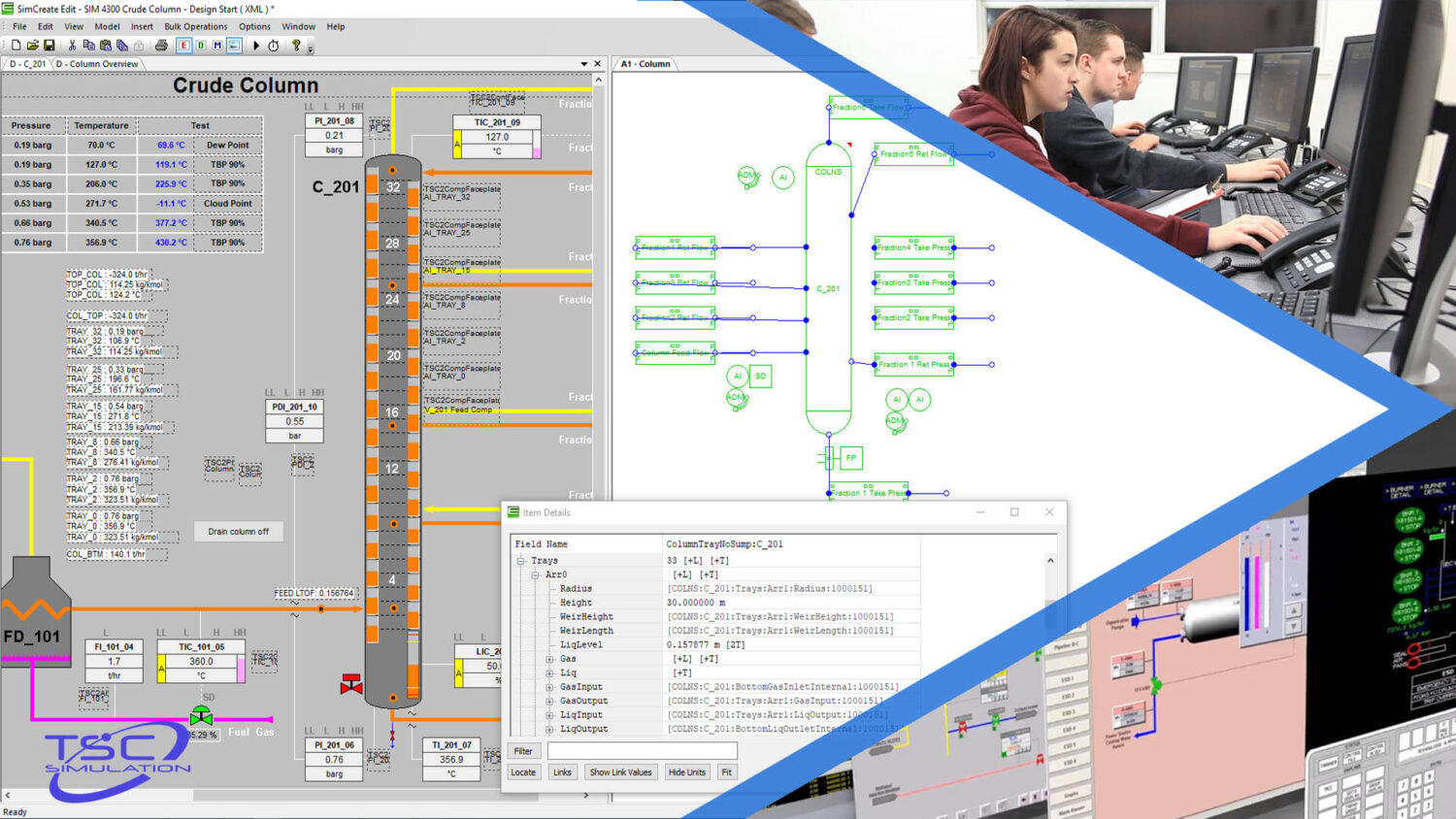This screenshot has height=819, width=1456.
Task: Open the tab list dropdown arrow of the left pane
Action: 583,64
